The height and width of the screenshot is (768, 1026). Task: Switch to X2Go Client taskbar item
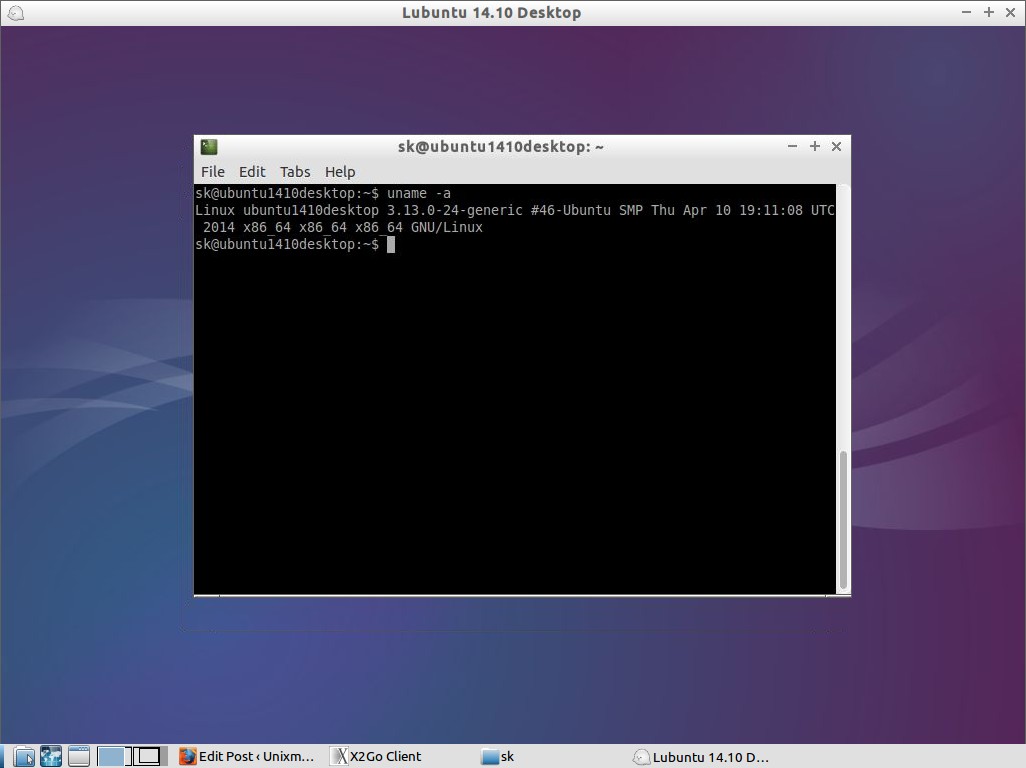click(x=377, y=757)
